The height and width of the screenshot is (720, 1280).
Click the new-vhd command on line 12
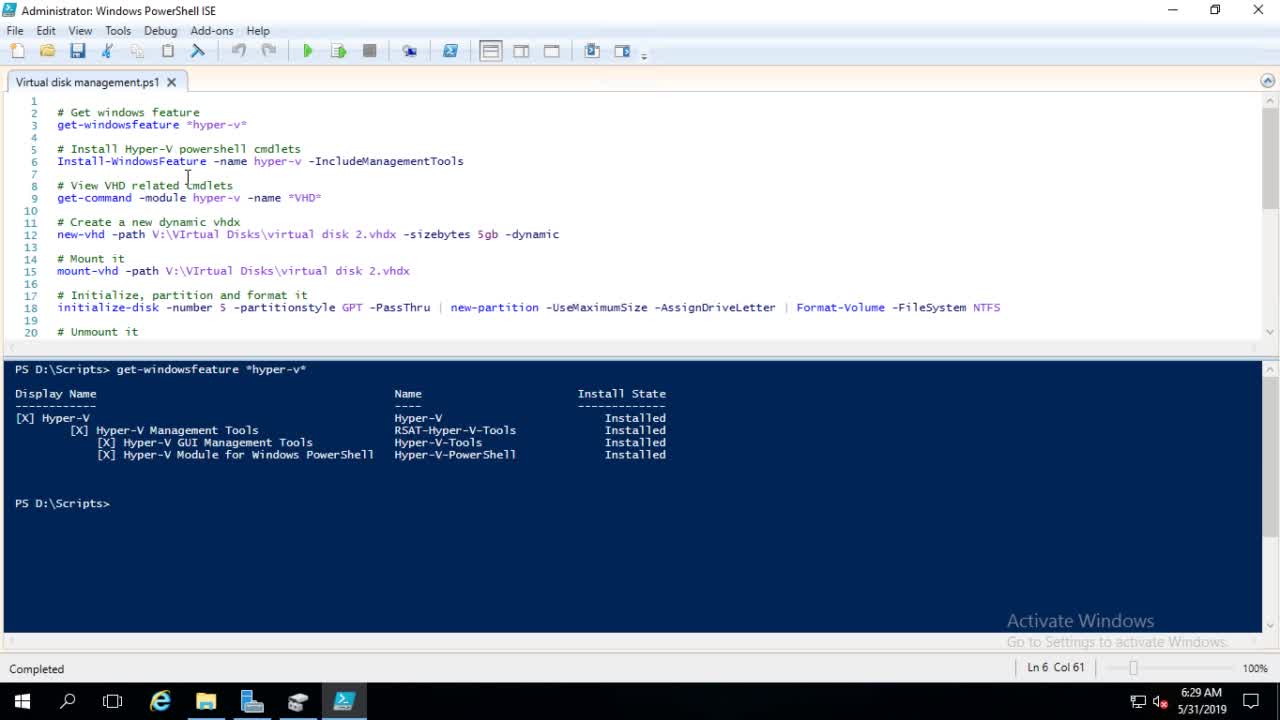click(x=80, y=234)
